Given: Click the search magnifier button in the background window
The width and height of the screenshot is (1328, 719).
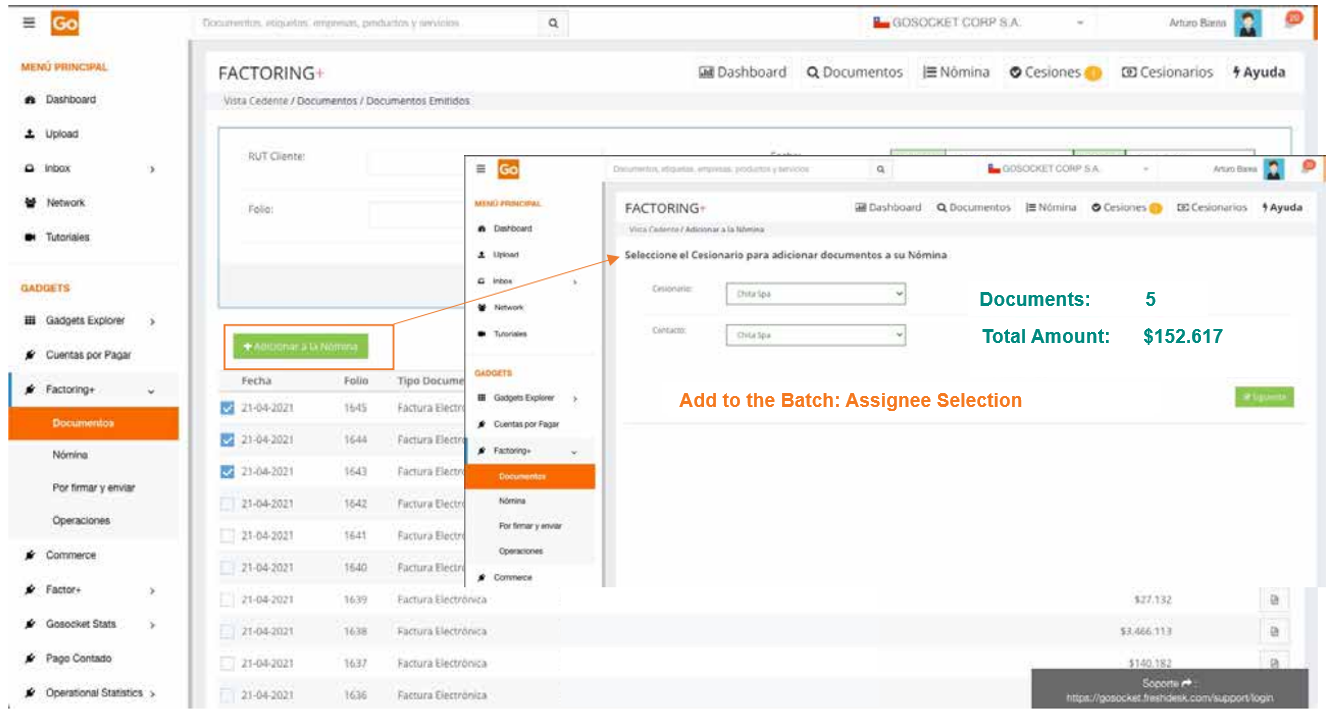Looking at the screenshot, I should click(554, 23).
